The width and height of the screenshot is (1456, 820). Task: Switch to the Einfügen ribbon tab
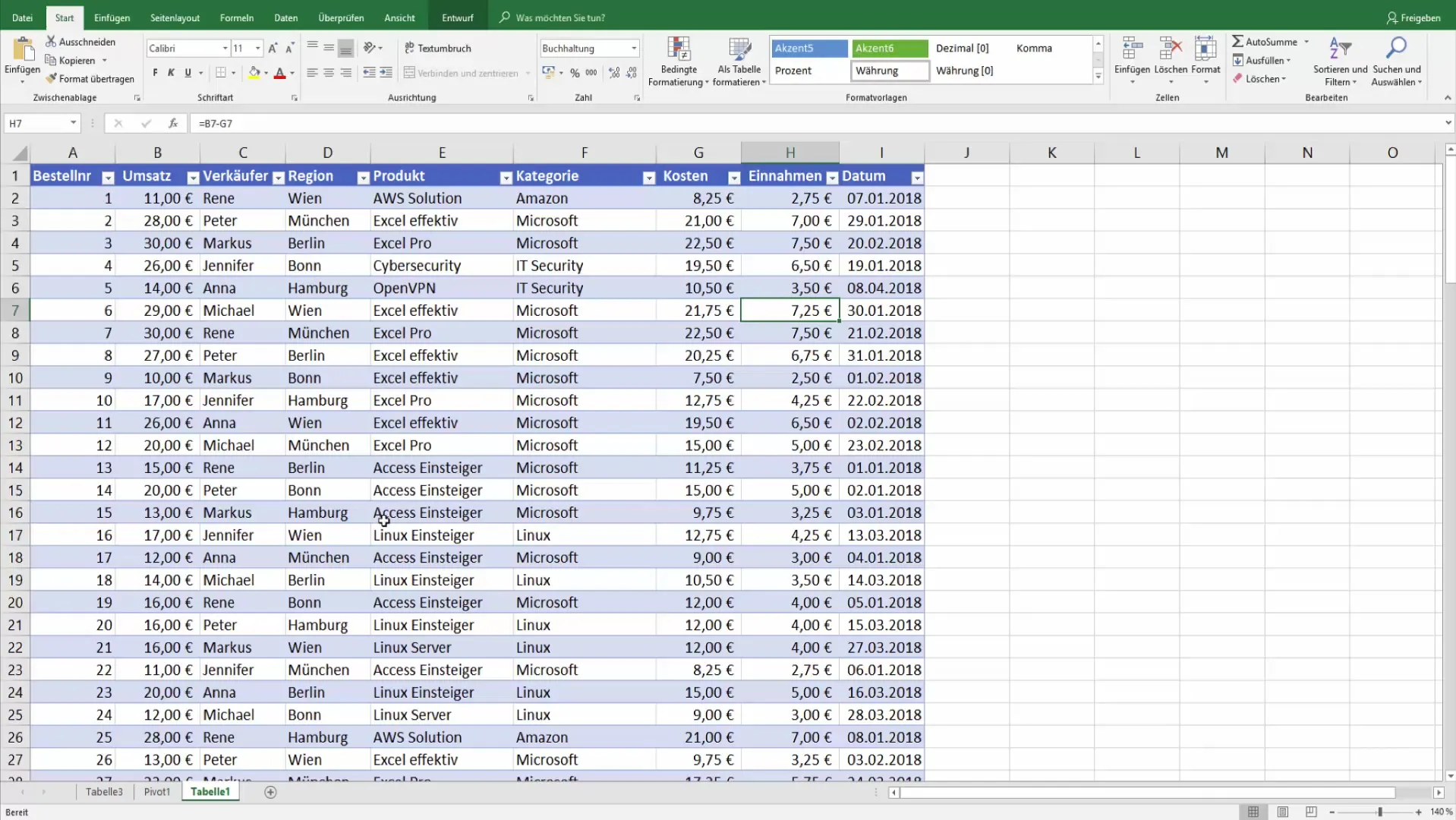click(x=112, y=17)
